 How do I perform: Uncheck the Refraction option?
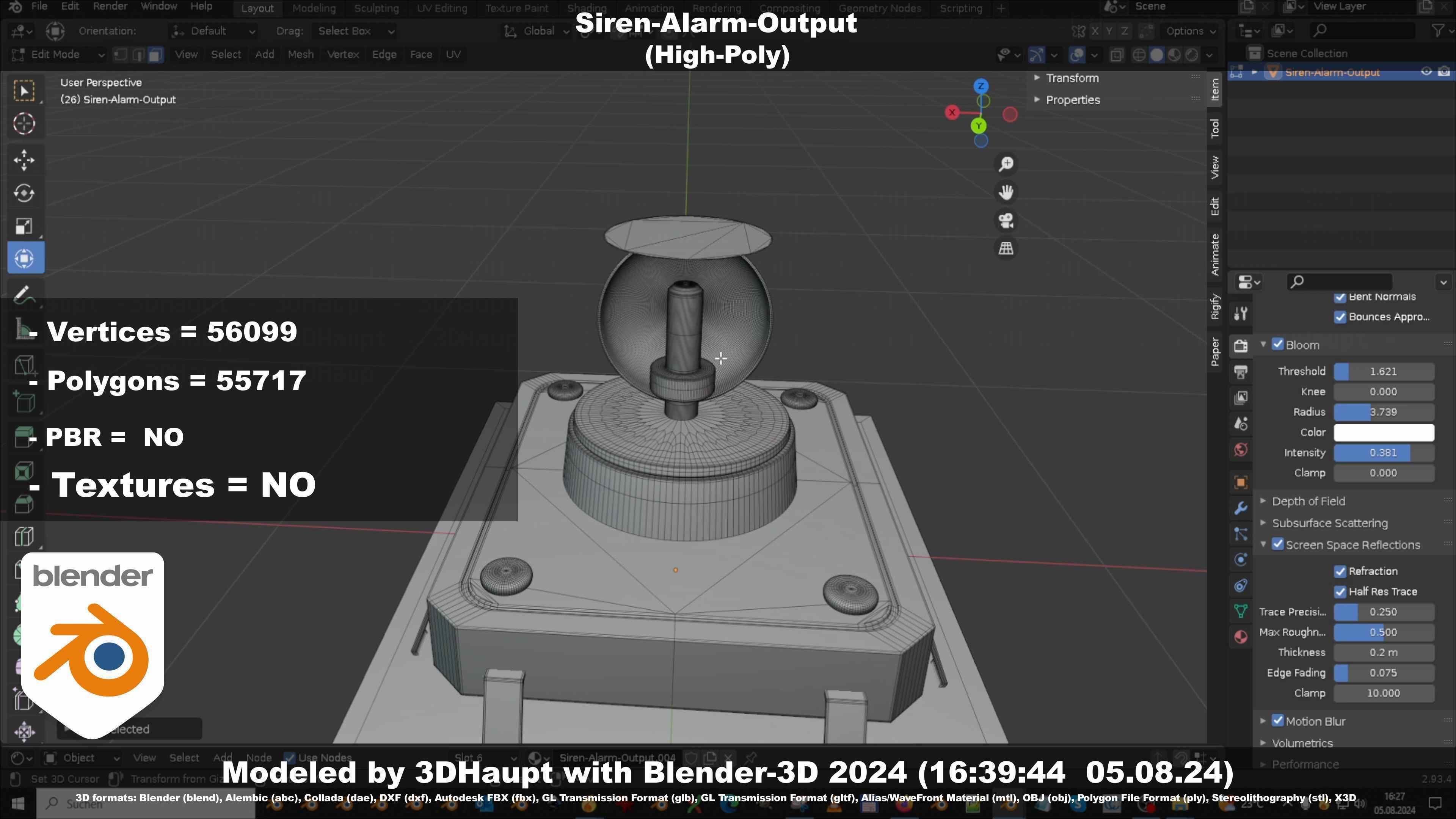(x=1340, y=571)
